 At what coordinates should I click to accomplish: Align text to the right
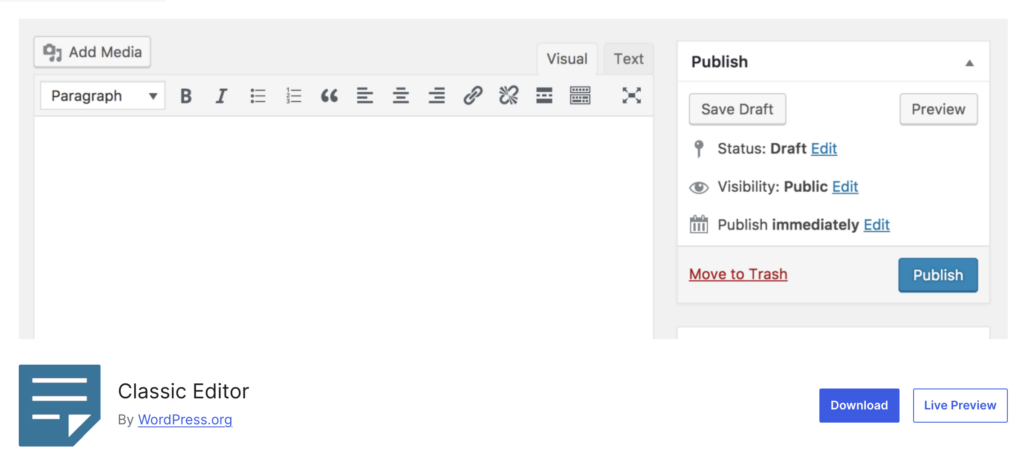437,96
